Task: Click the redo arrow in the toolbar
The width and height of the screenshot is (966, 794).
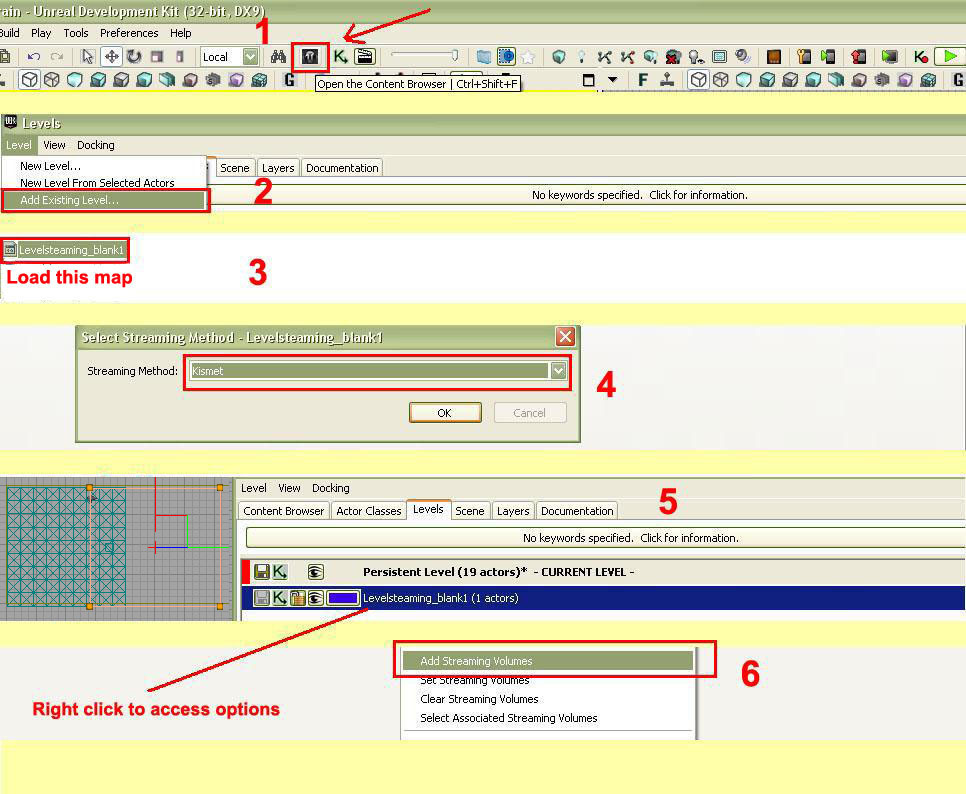Action: click(57, 57)
